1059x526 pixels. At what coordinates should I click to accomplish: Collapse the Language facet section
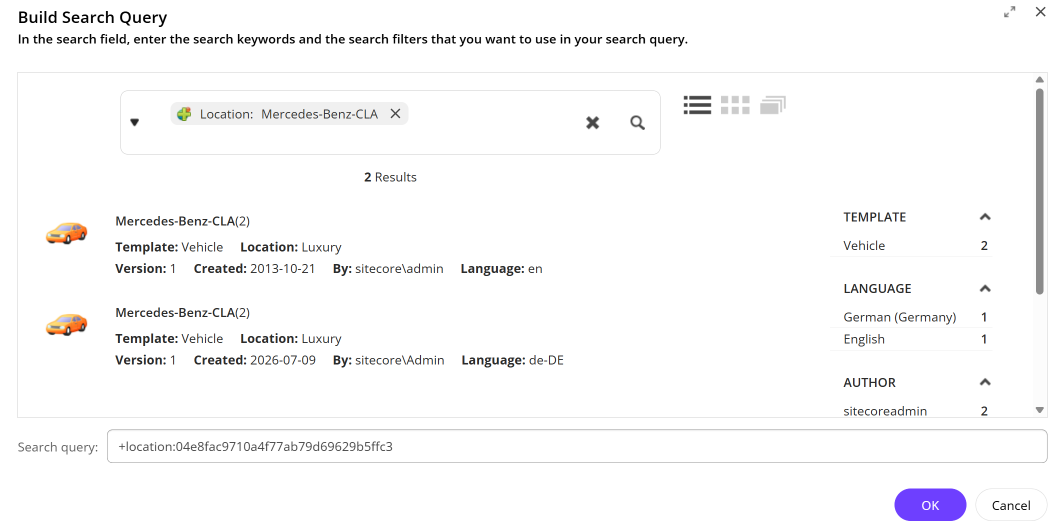click(x=985, y=288)
